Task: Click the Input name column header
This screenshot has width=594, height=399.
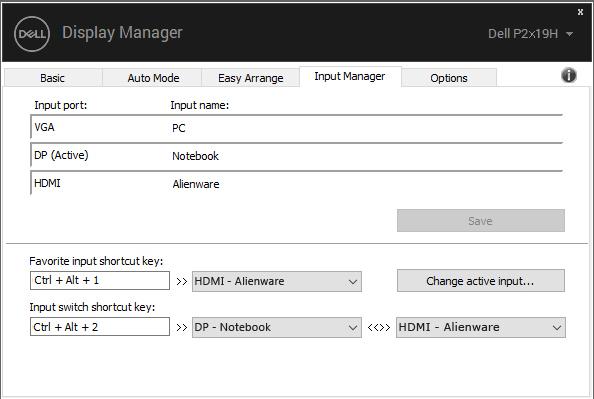Action: [200, 105]
